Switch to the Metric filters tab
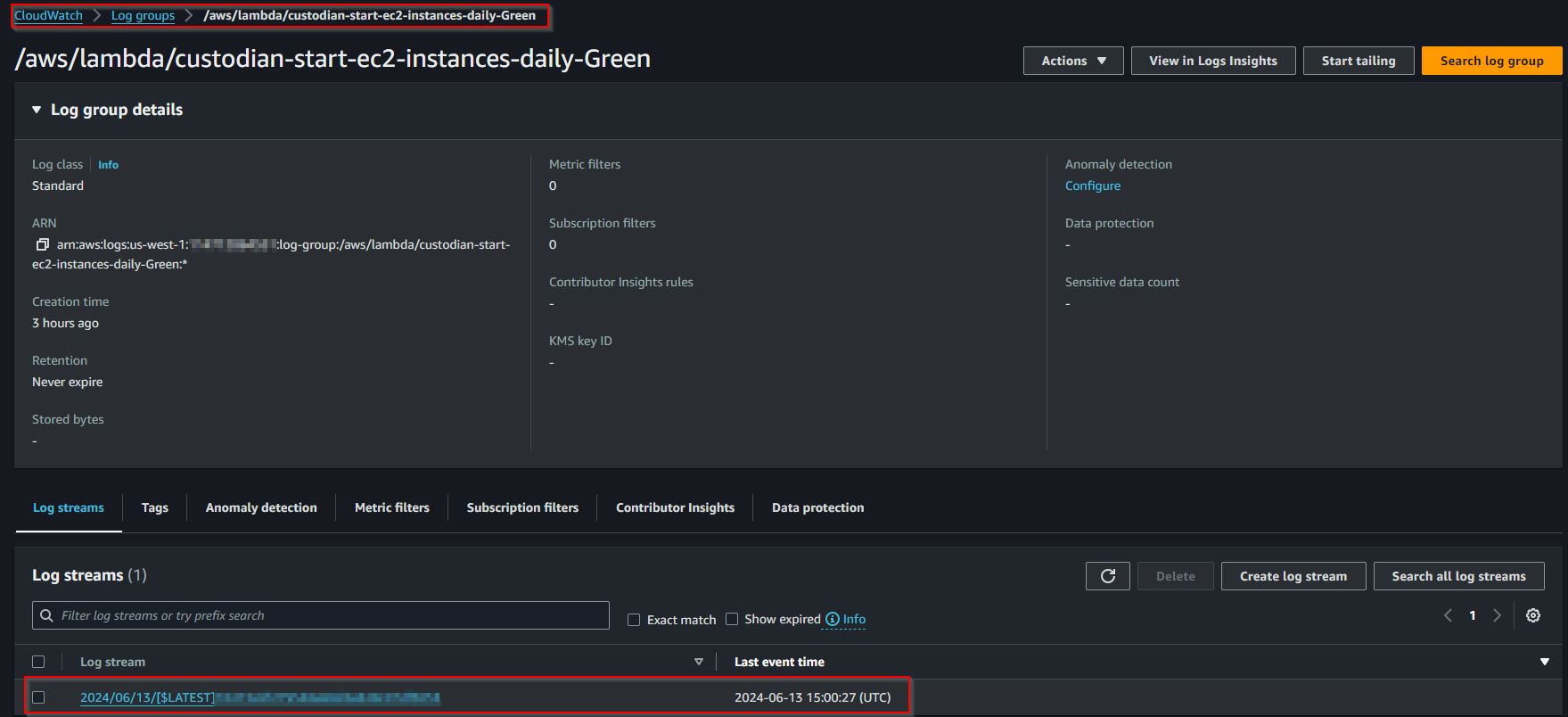 tap(392, 507)
